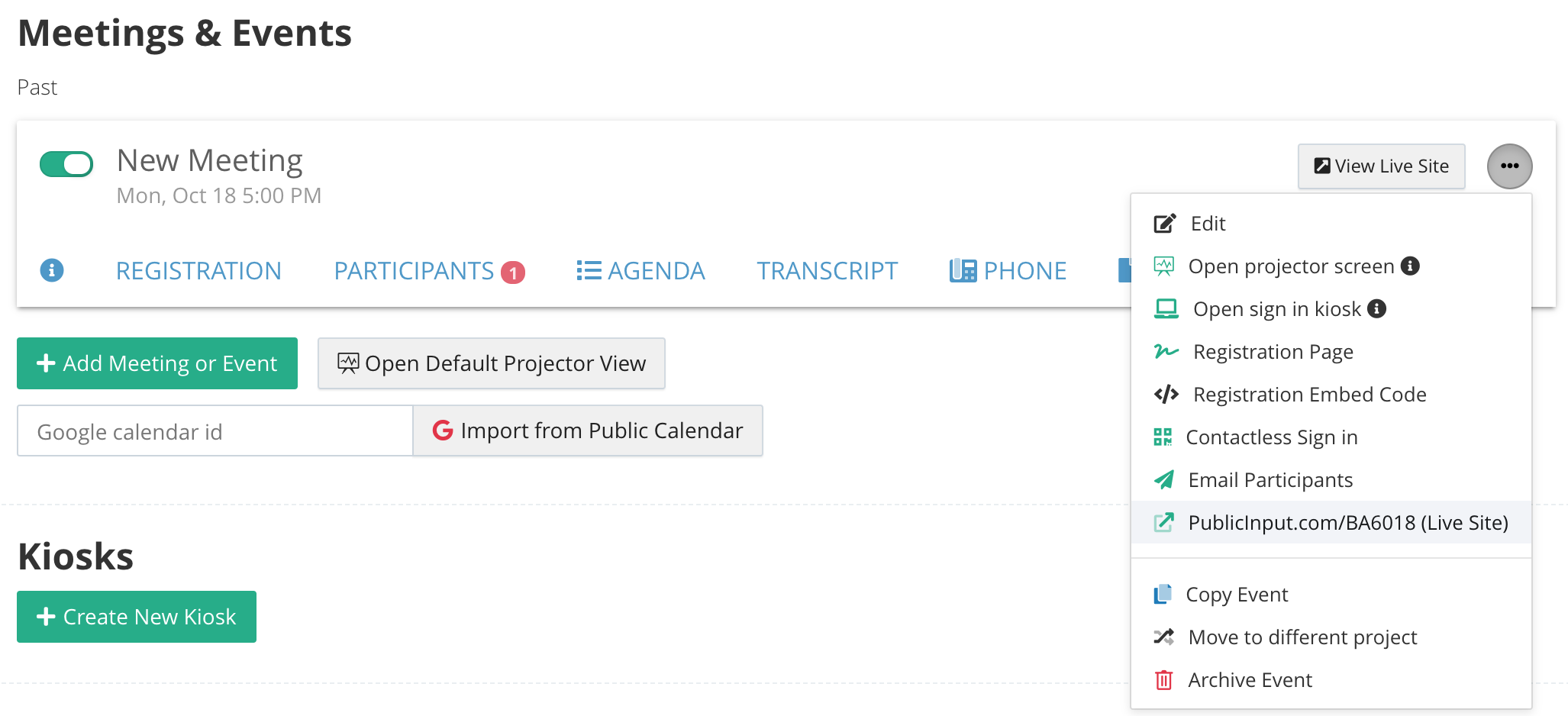This screenshot has height=716, width=1568.
Task: Click the Contactless Sign in QR icon
Action: pyautogui.click(x=1162, y=437)
